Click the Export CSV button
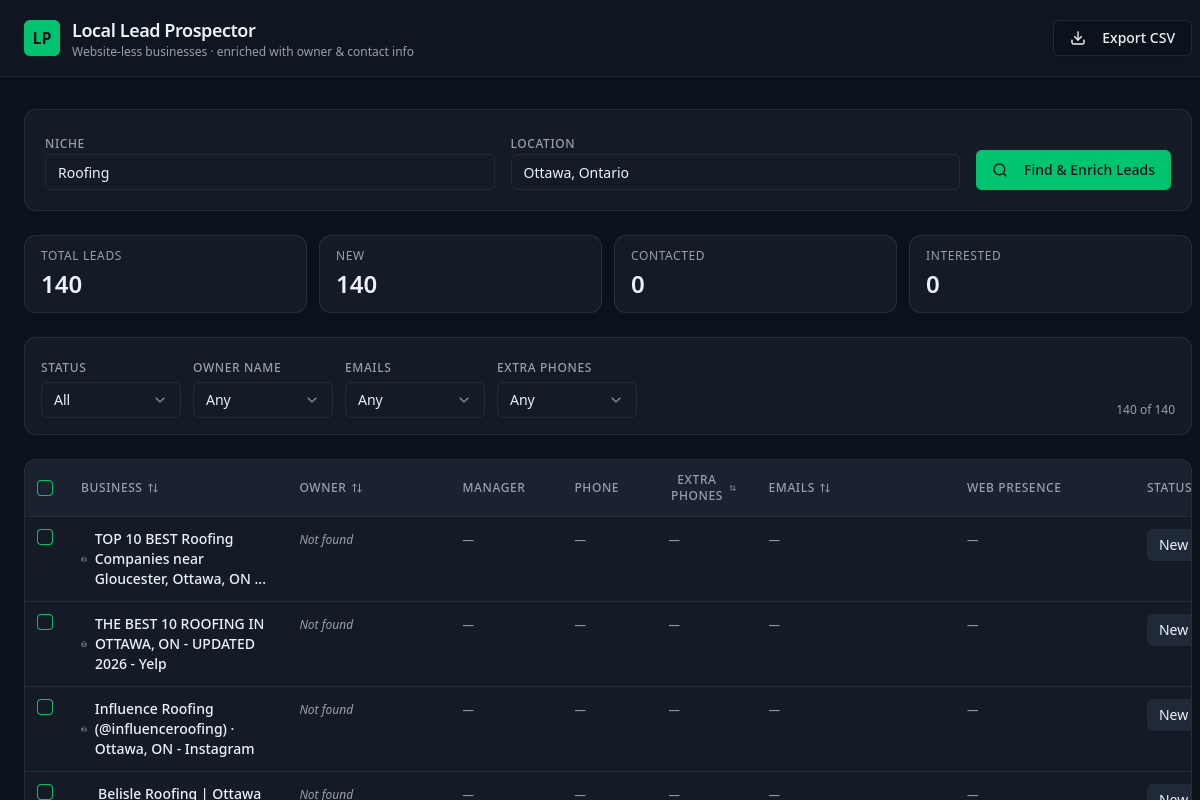This screenshot has width=1200, height=800. click(1122, 38)
